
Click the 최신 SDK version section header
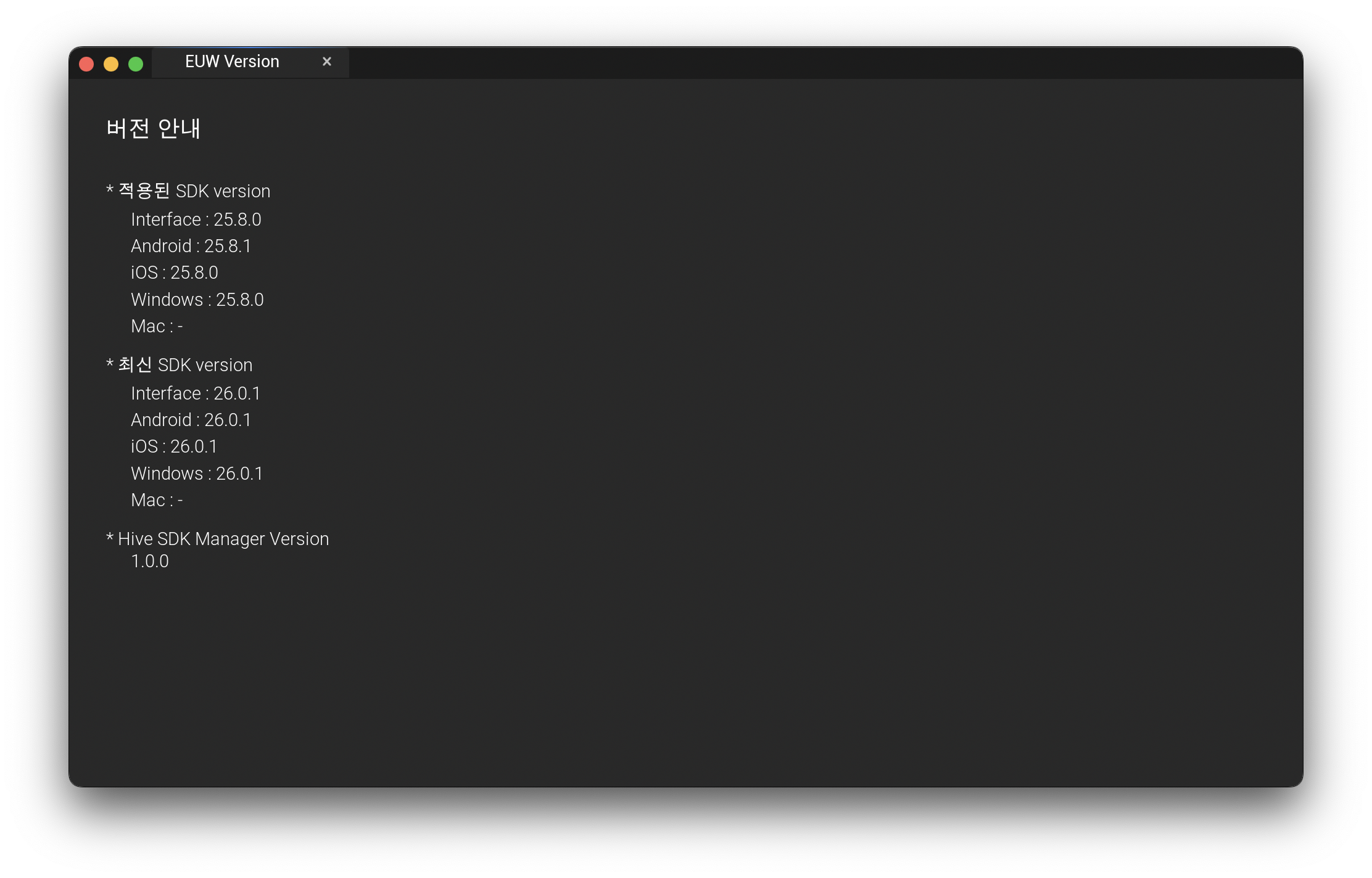coord(180,365)
